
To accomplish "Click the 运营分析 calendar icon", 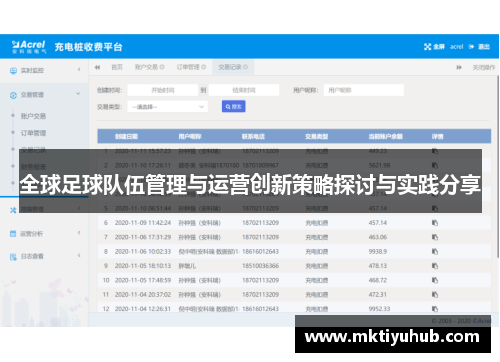I will [13, 234].
